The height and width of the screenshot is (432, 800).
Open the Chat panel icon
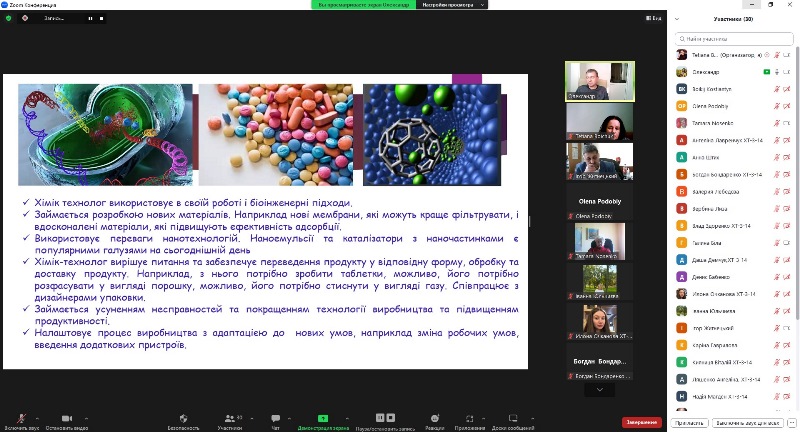tap(275, 417)
